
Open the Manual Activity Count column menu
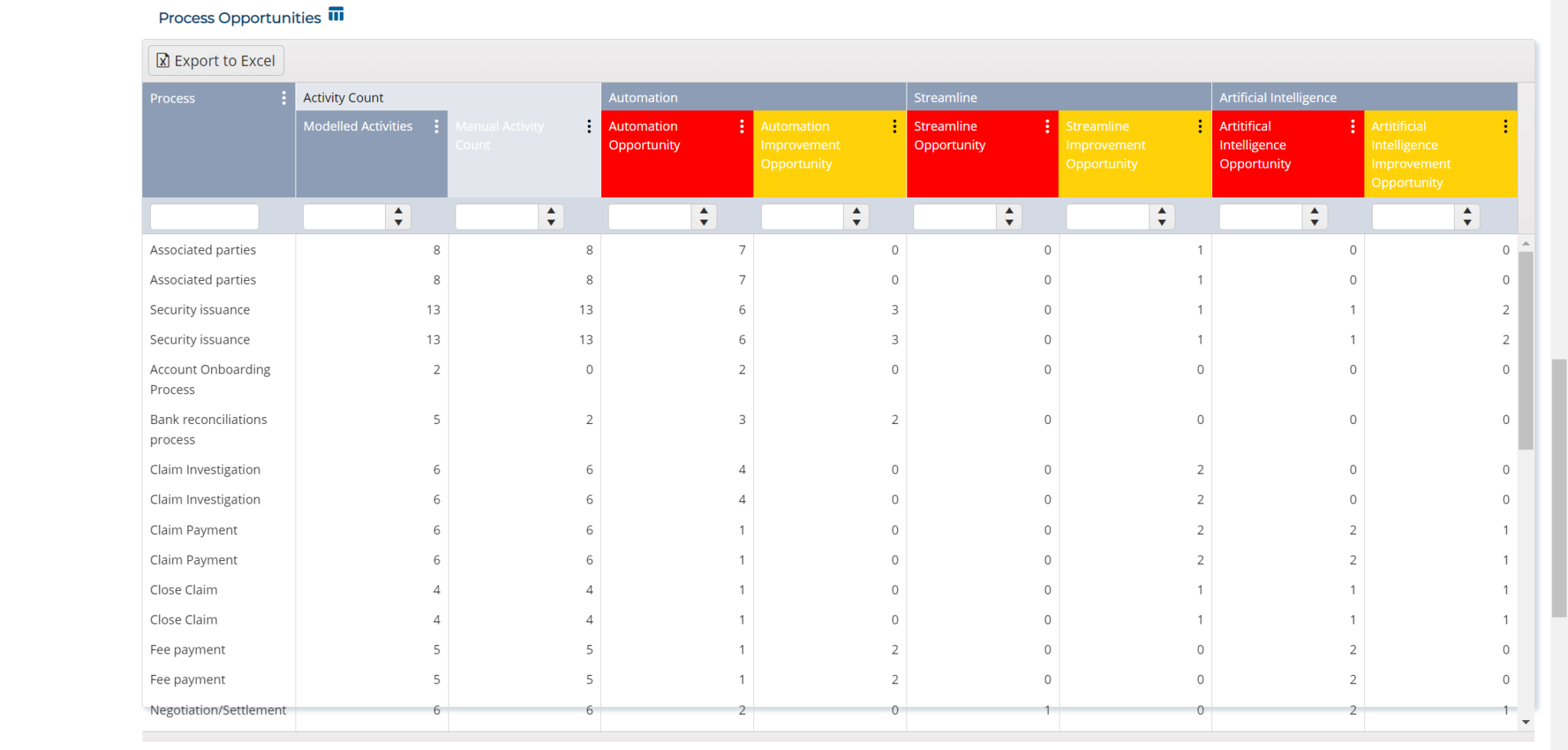(x=589, y=126)
